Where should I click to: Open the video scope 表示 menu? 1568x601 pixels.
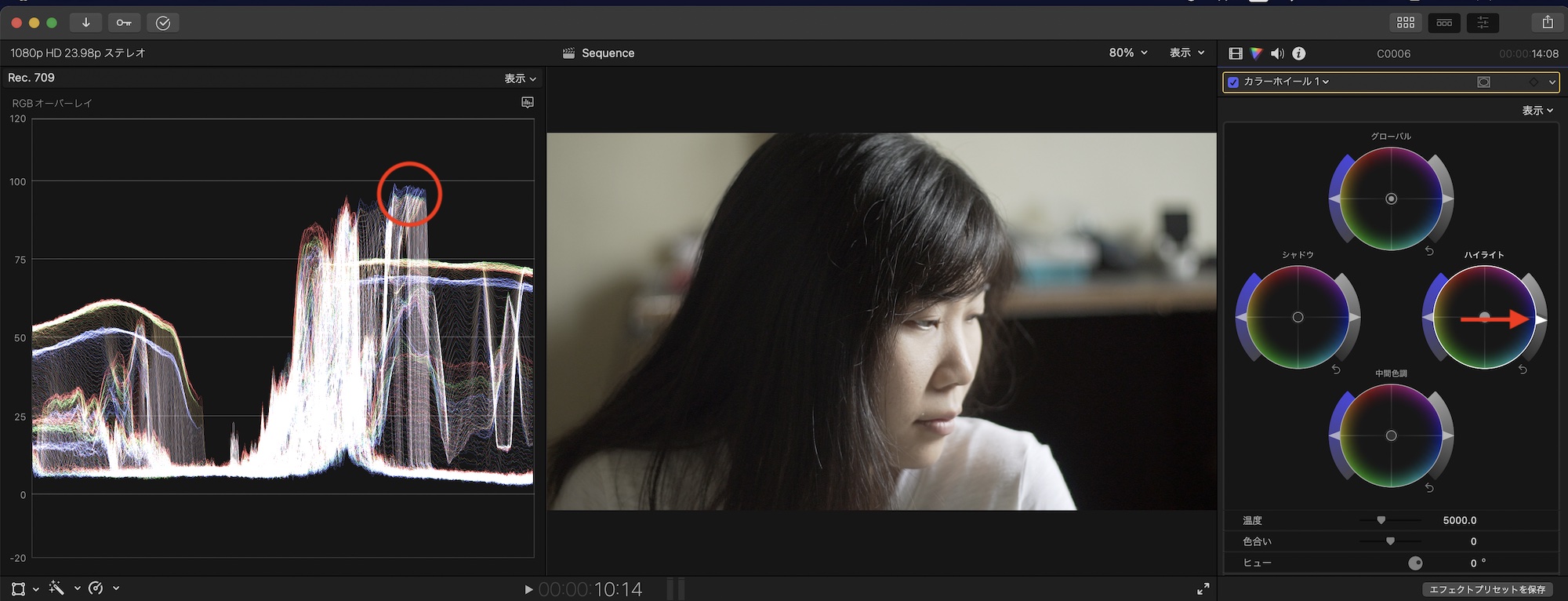click(x=521, y=78)
